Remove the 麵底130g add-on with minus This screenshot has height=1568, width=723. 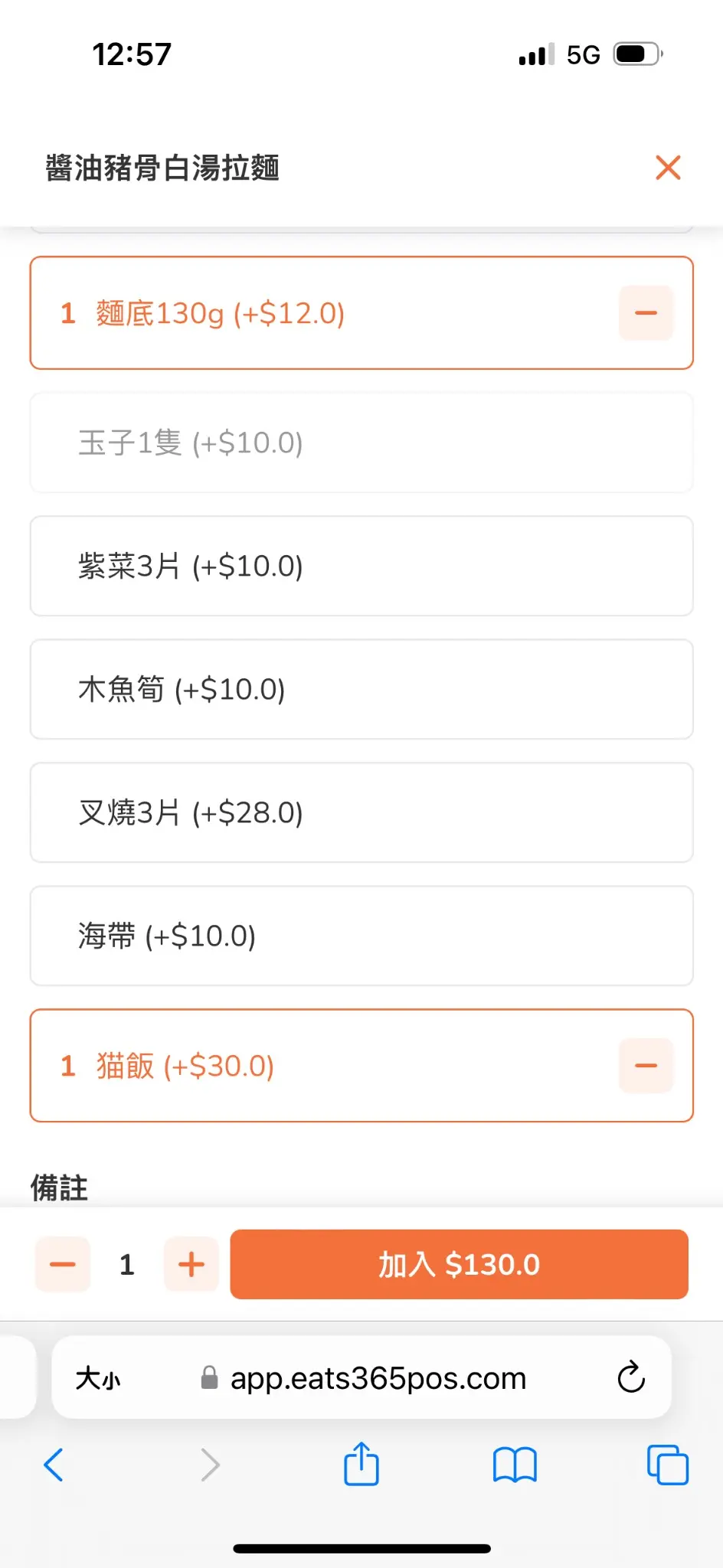click(646, 313)
